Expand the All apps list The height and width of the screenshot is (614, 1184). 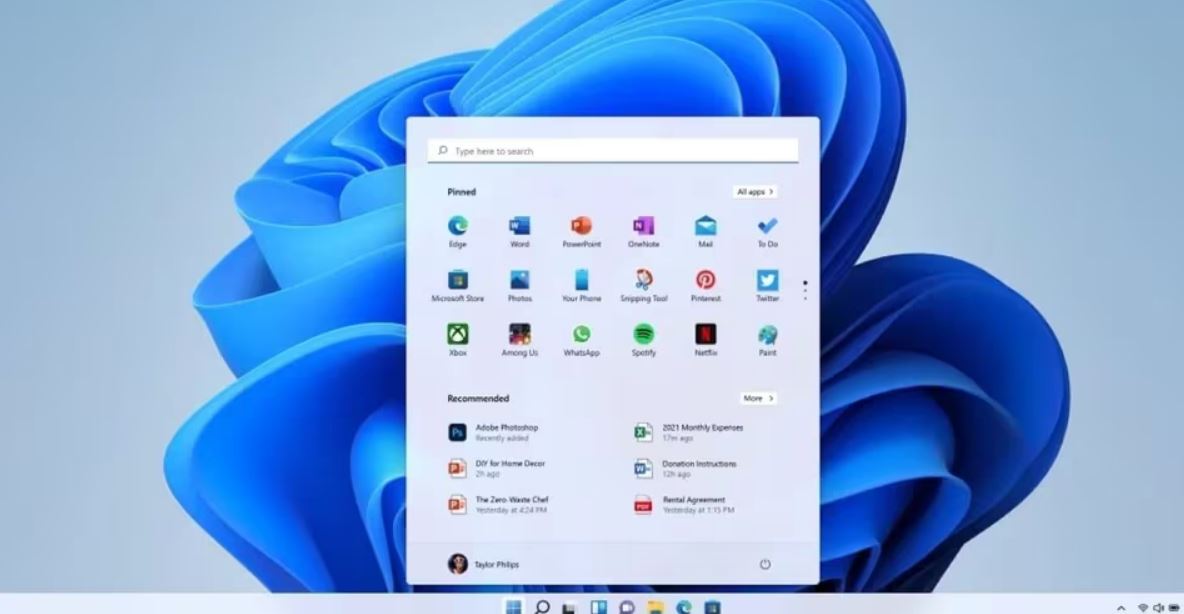(x=755, y=192)
